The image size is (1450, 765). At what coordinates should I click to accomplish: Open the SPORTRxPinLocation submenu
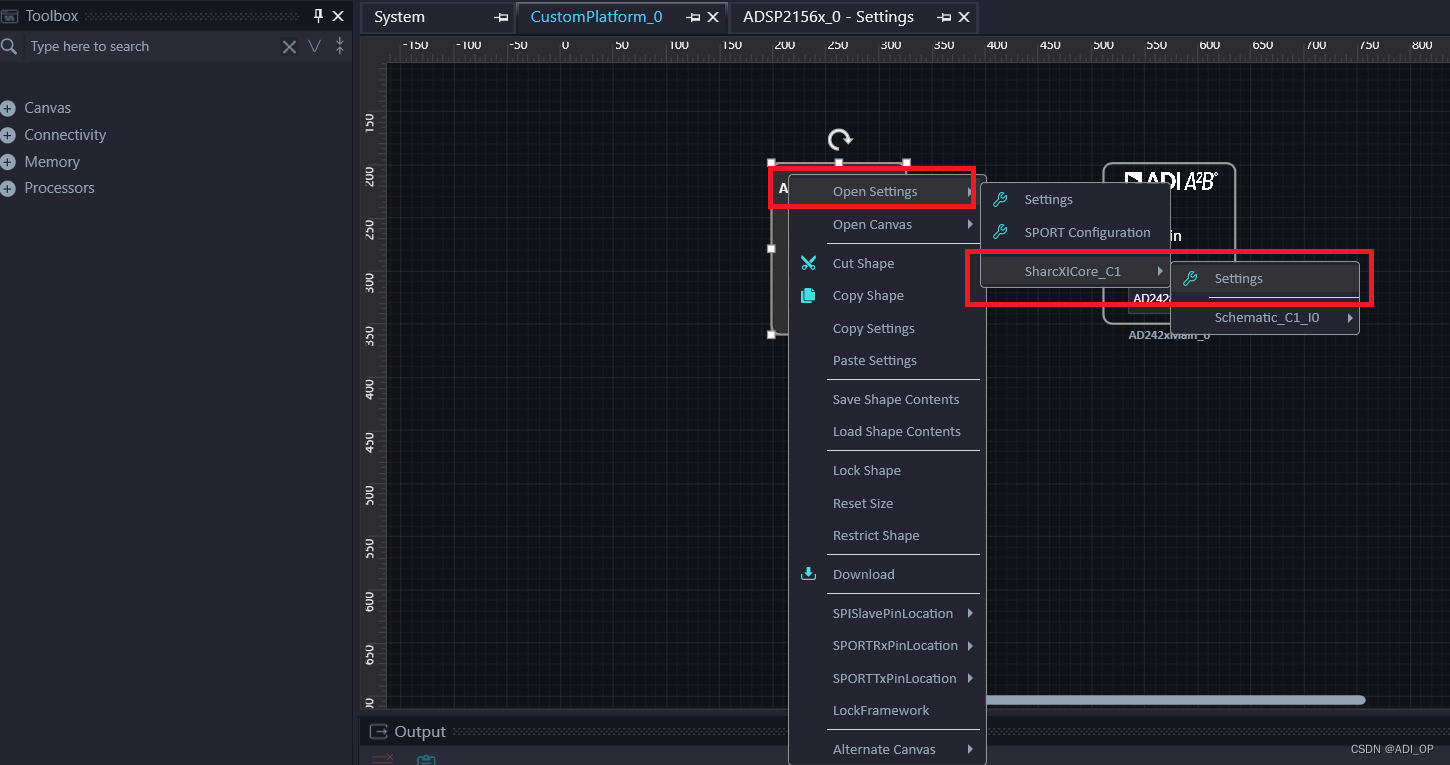pos(895,645)
